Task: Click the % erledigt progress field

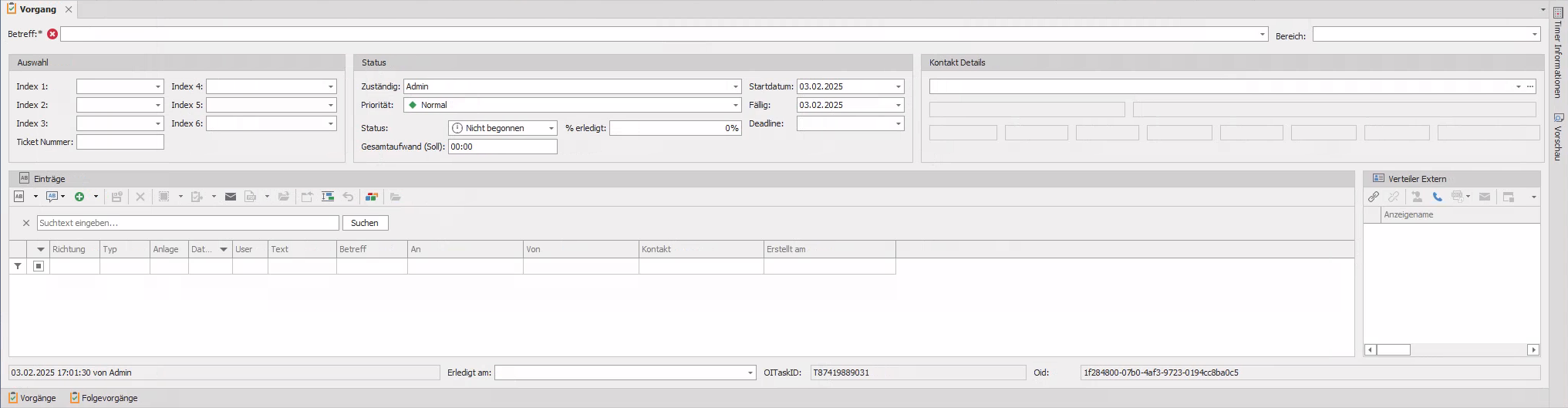Action: [675, 128]
